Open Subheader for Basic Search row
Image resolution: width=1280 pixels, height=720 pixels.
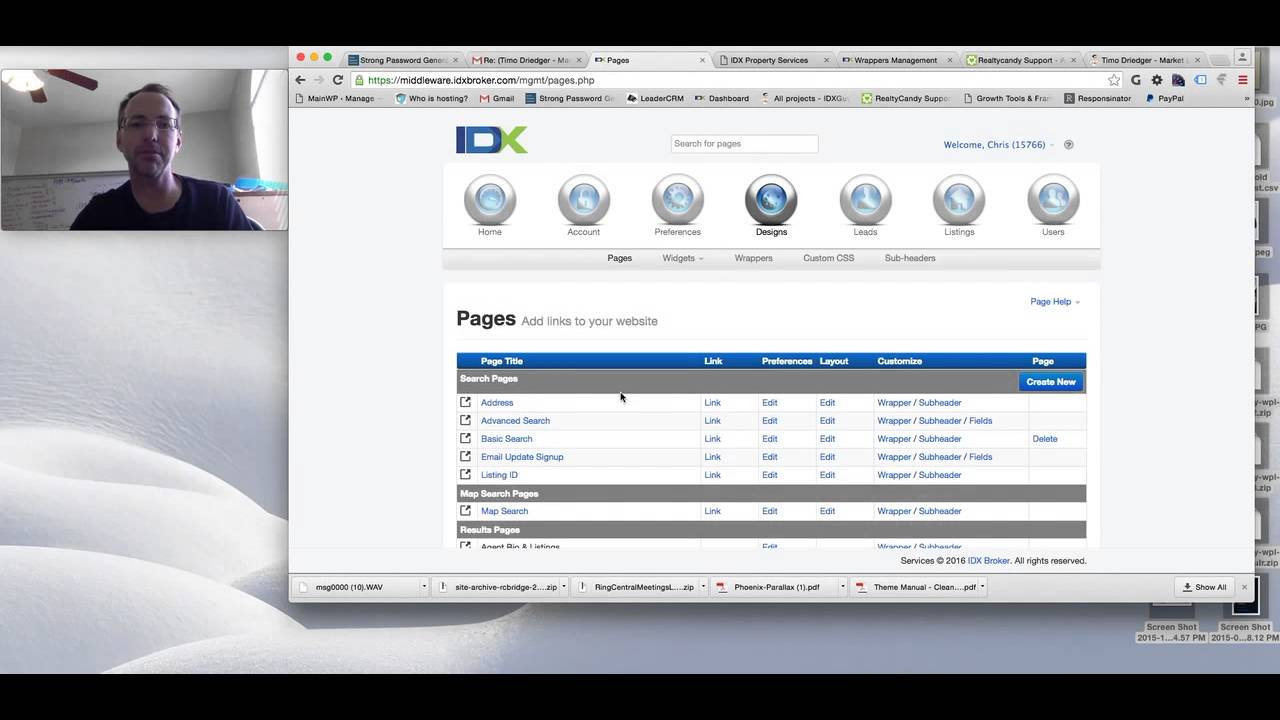click(940, 438)
